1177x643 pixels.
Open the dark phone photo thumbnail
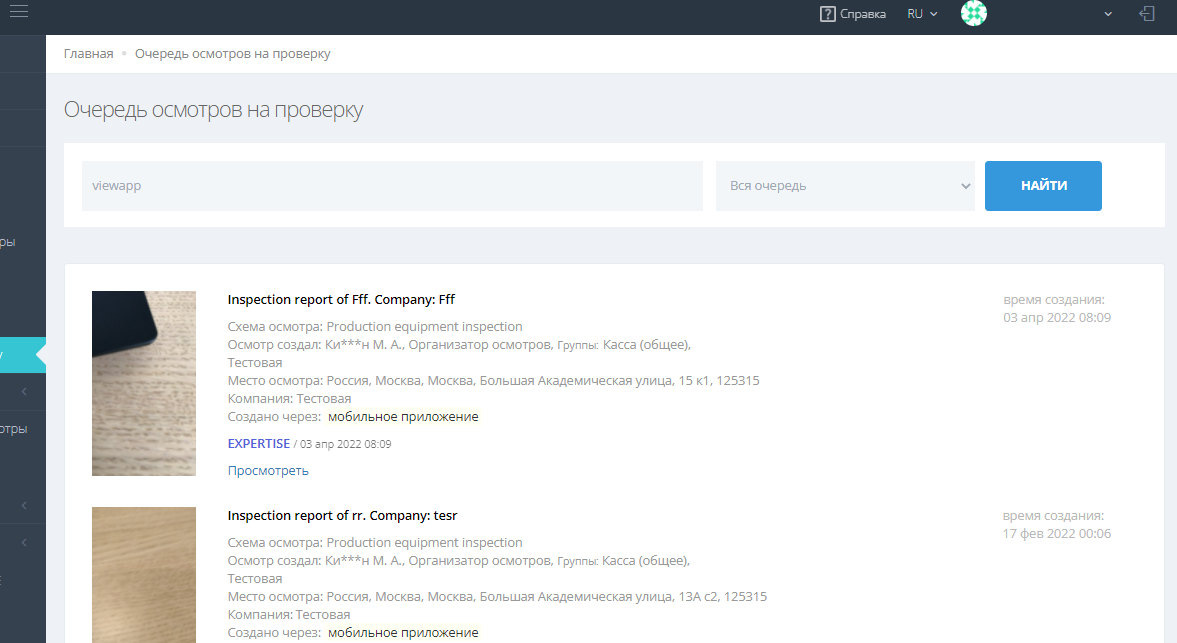point(143,383)
